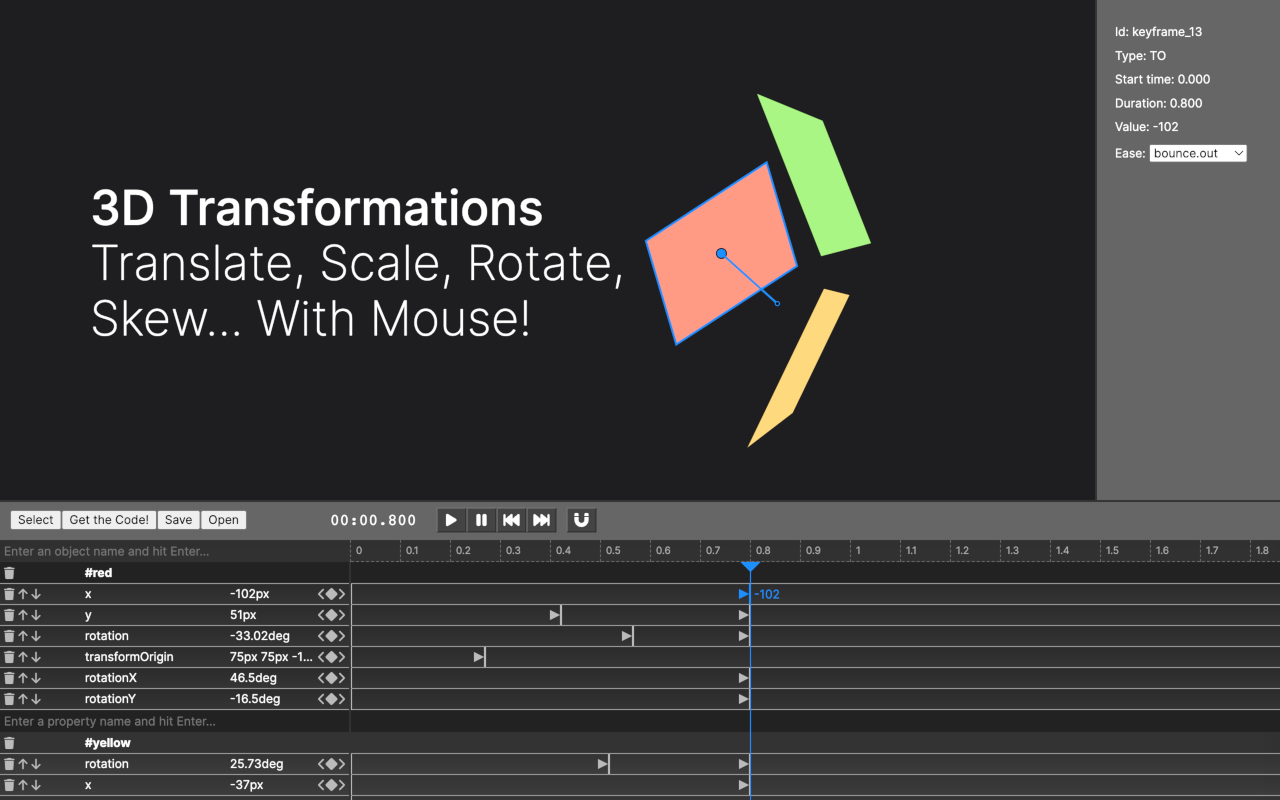Save the project with Save button
This screenshot has height=800, width=1280.
pyautogui.click(x=178, y=520)
